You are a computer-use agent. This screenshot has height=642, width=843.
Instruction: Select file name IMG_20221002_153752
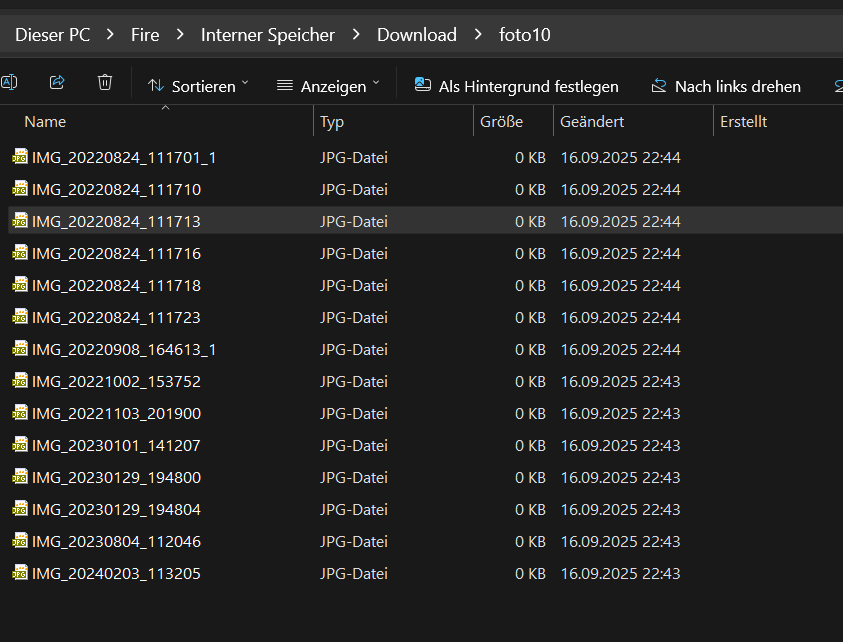116,382
